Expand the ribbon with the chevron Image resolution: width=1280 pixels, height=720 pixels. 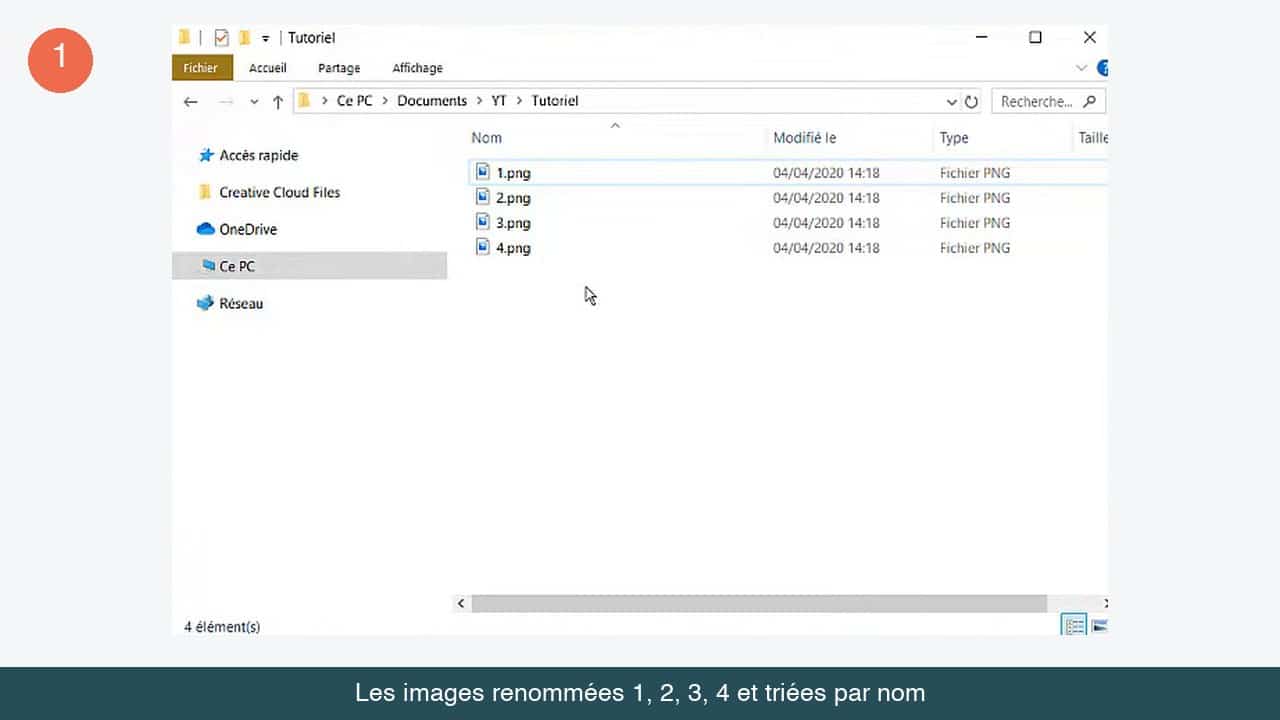click(1081, 68)
